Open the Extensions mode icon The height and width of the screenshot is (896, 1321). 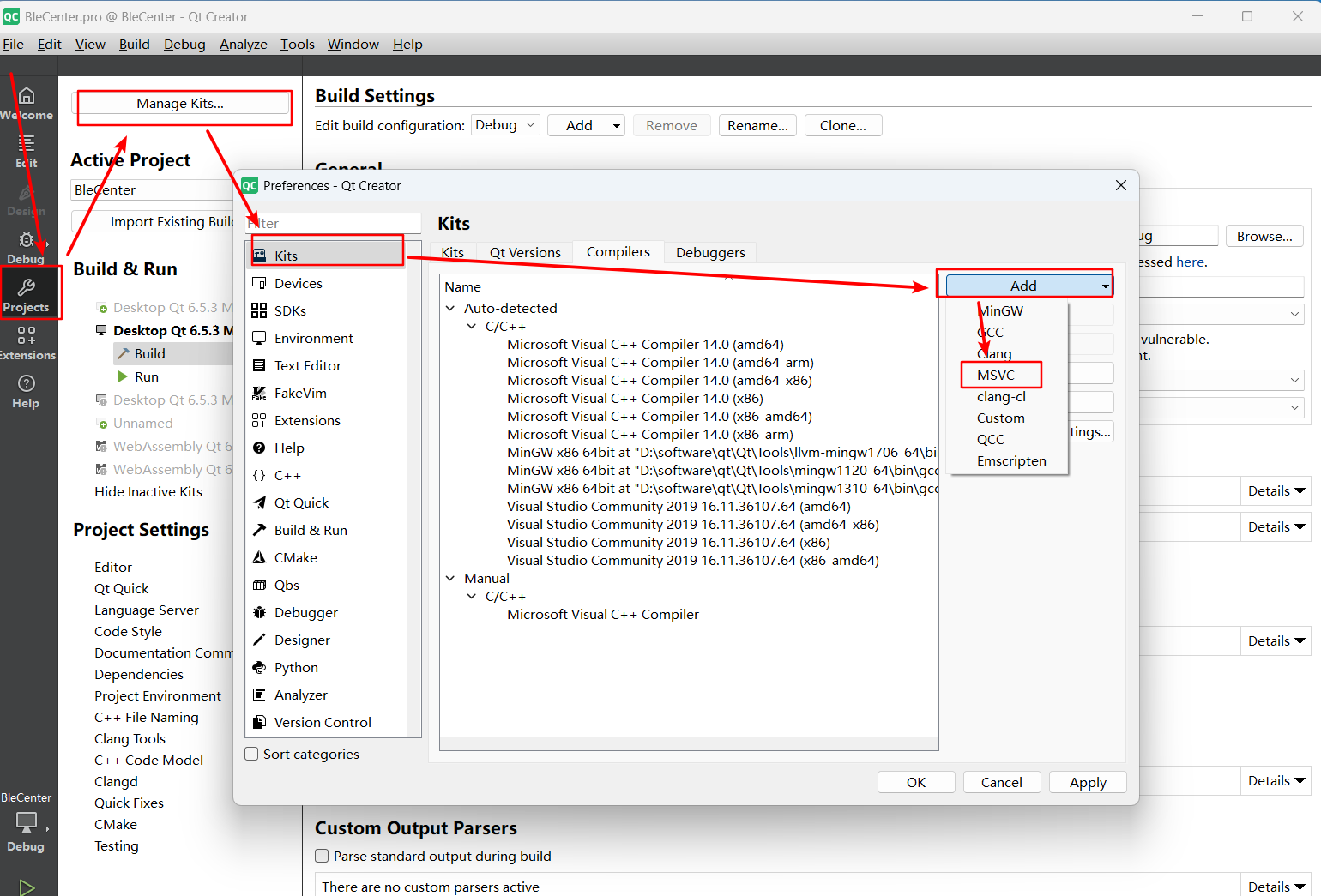27,341
